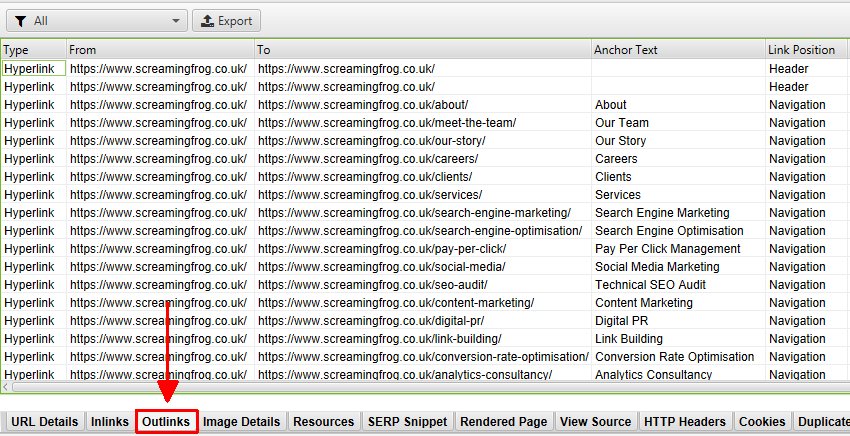The height and width of the screenshot is (436, 850).
Task: Switch to the Cookies tab
Action: tap(762, 422)
